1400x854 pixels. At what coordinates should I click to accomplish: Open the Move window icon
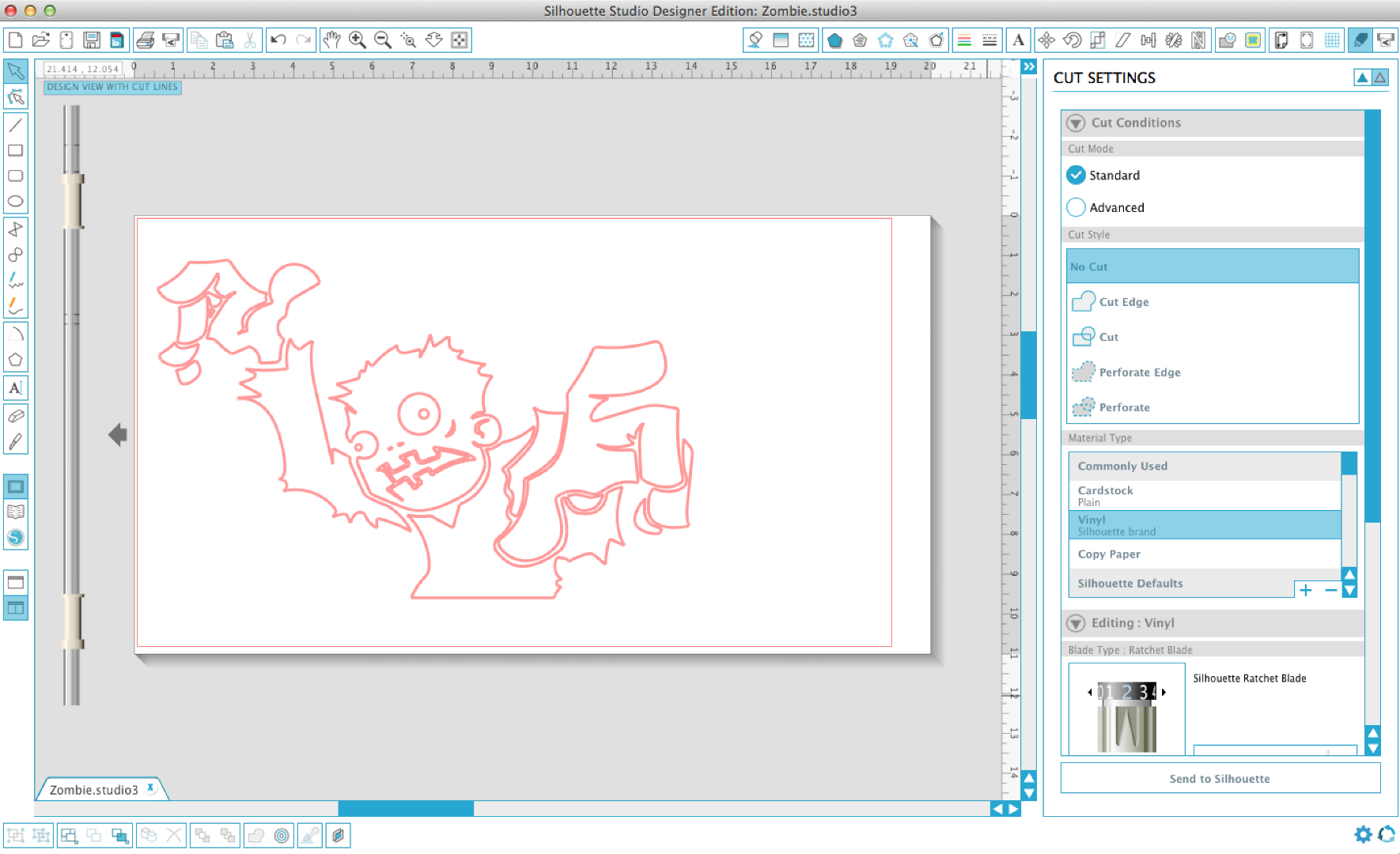pyautogui.click(x=1046, y=40)
